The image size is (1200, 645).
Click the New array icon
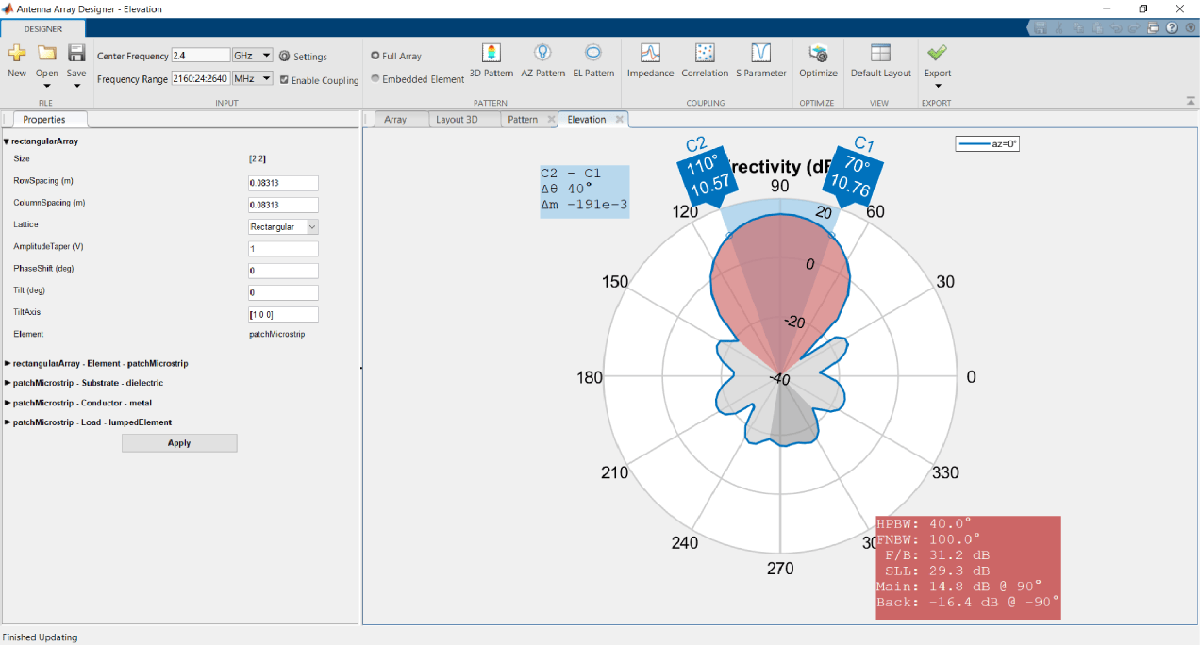click(x=17, y=52)
